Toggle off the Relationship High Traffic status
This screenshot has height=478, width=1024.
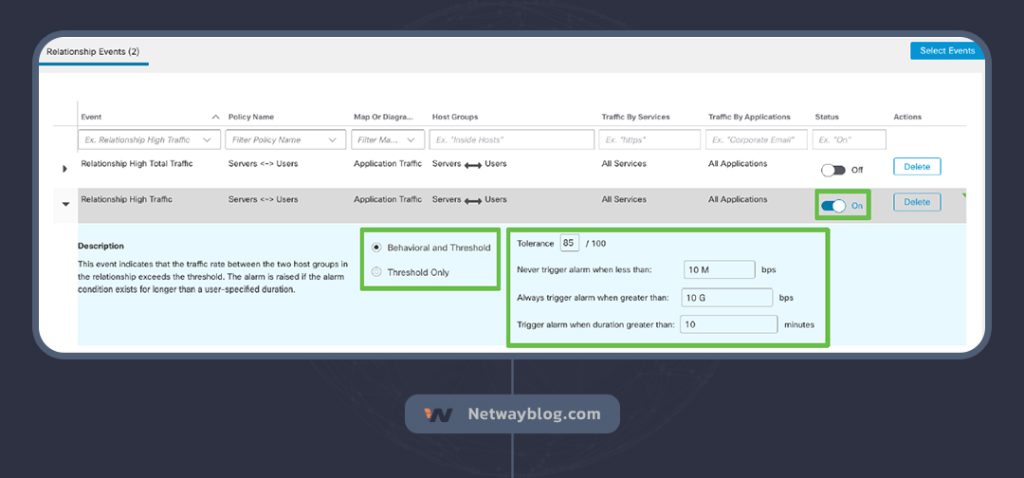pyautogui.click(x=833, y=205)
